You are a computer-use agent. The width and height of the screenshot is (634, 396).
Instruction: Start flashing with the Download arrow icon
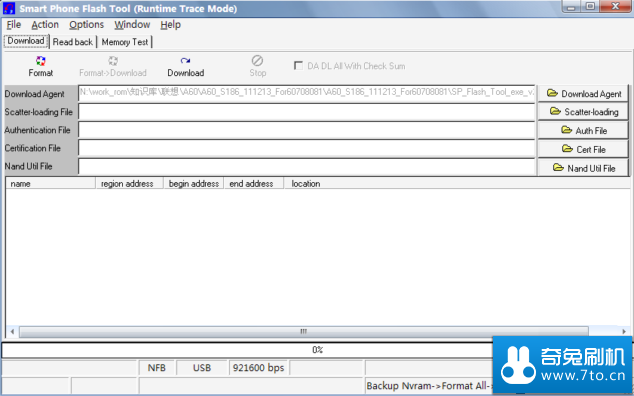(185, 61)
